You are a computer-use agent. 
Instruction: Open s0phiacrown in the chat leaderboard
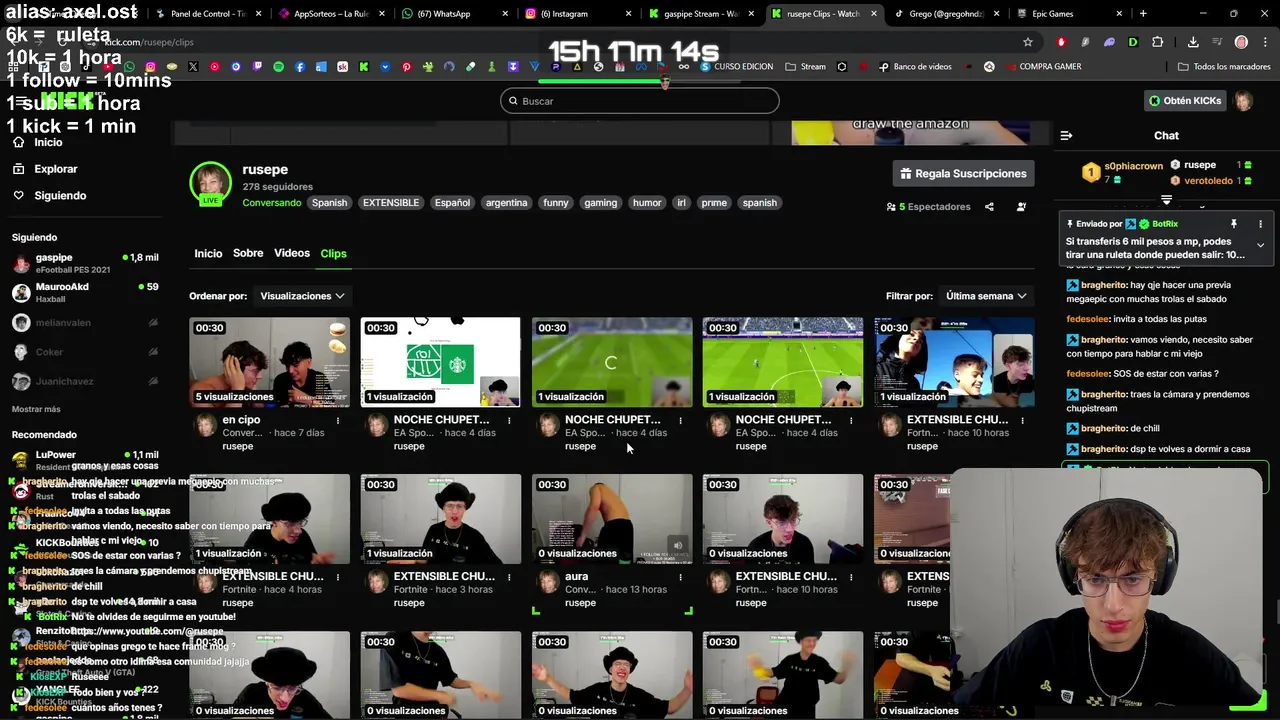[x=1133, y=166]
